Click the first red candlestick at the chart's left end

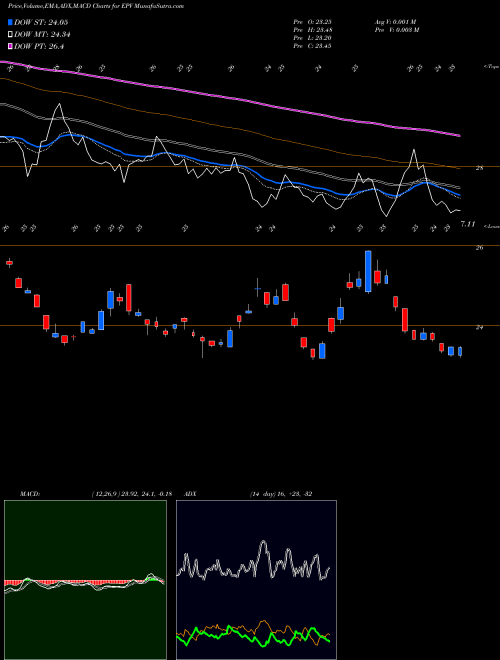coord(9,263)
